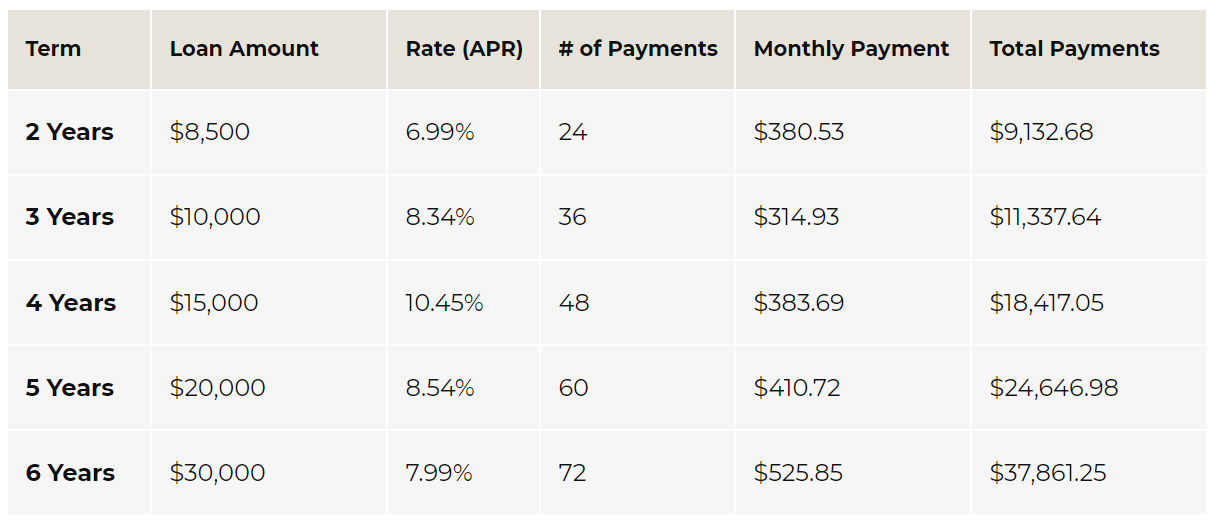Click the 10.45% rate cell
Screen dimensions: 1215x521
444,303
